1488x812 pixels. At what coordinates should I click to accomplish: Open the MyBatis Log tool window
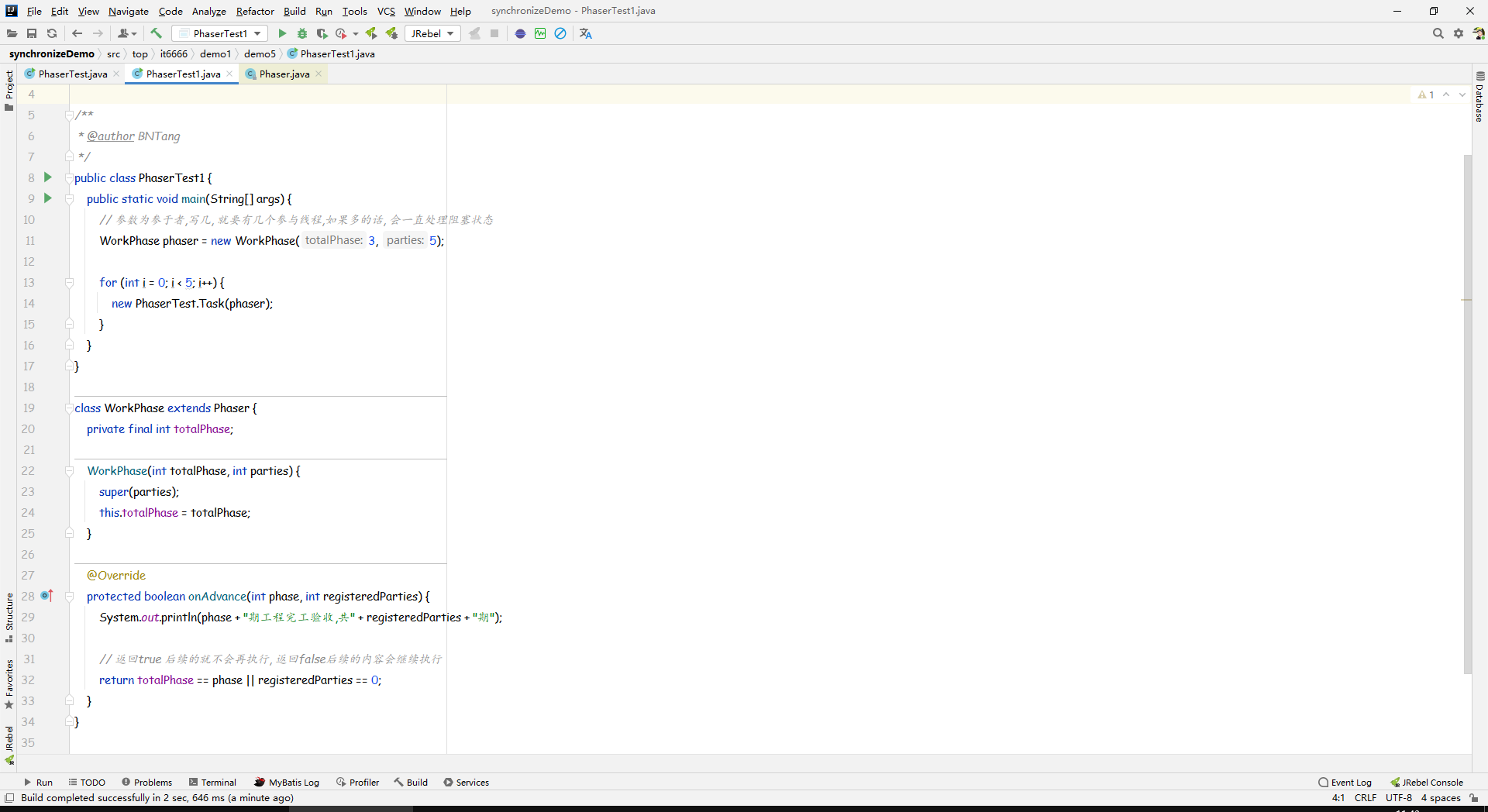pos(287,783)
